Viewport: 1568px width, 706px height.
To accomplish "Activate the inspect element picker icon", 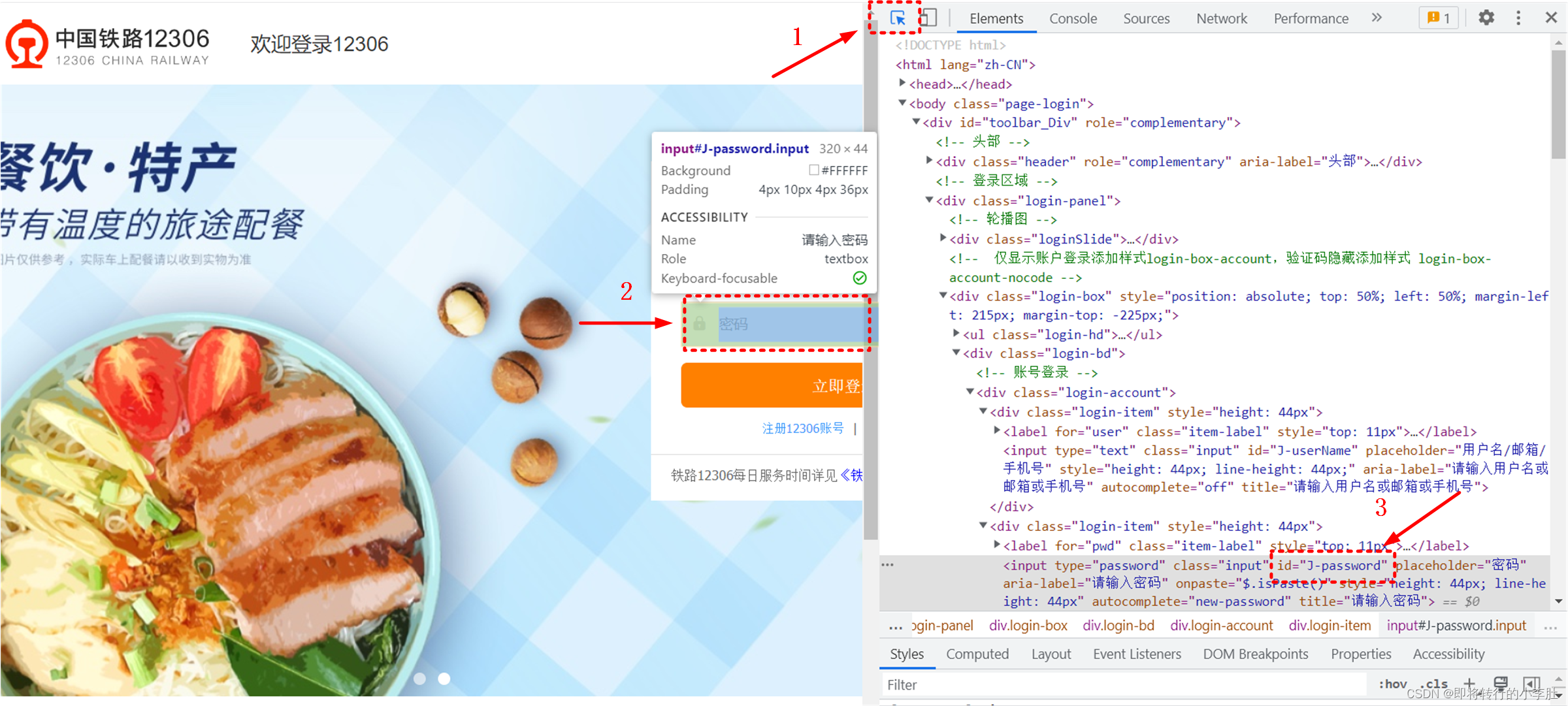I will coord(898,18).
